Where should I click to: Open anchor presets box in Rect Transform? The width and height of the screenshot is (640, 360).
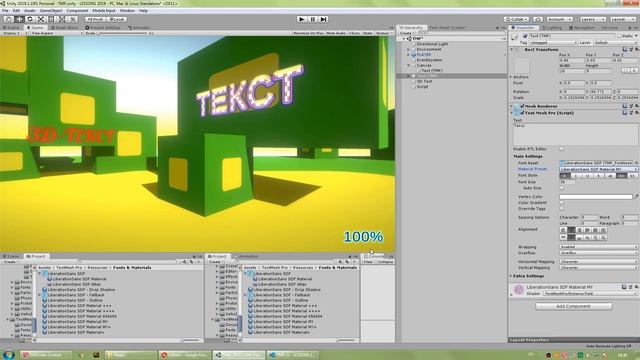pyautogui.click(x=522, y=65)
